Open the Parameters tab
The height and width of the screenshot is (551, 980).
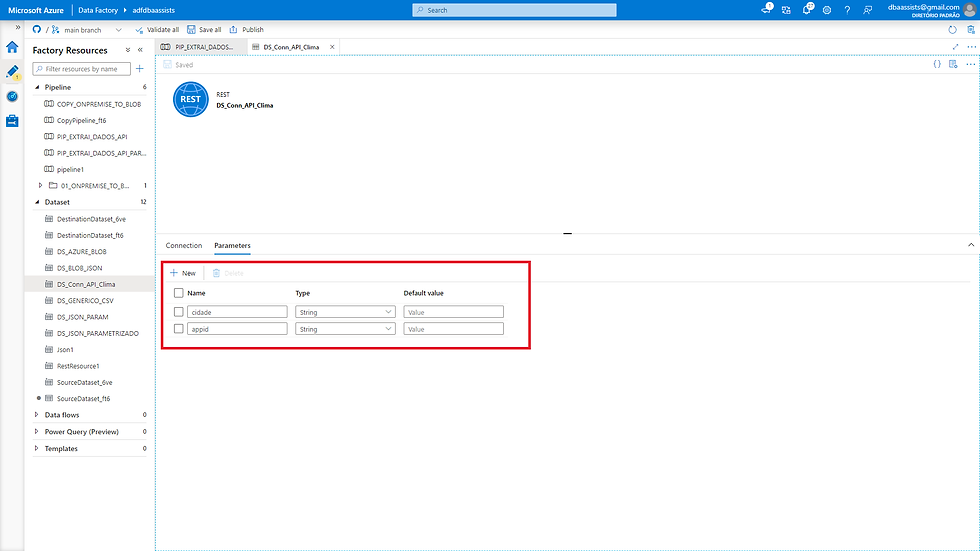coord(232,246)
